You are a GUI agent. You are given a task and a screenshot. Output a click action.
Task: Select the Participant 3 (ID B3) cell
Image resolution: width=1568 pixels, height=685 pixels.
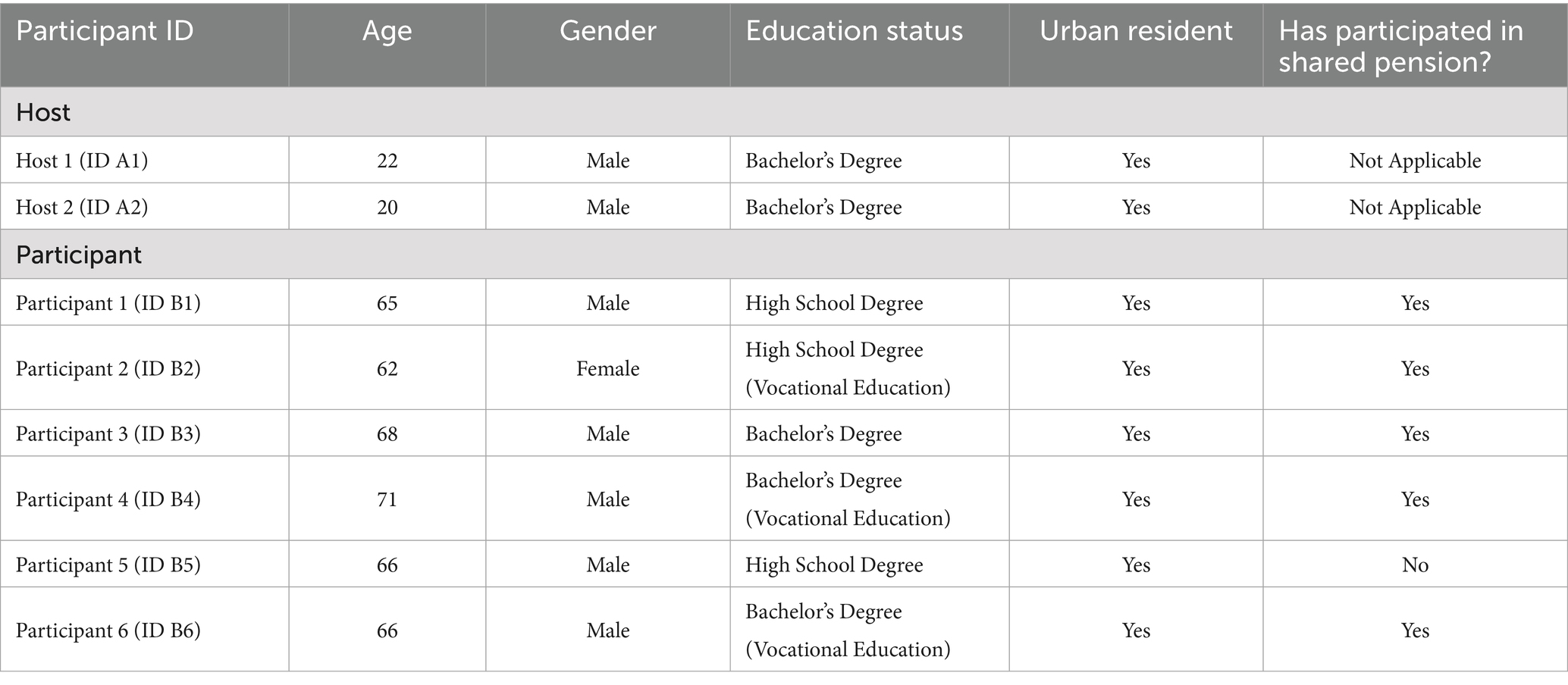(x=108, y=433)
